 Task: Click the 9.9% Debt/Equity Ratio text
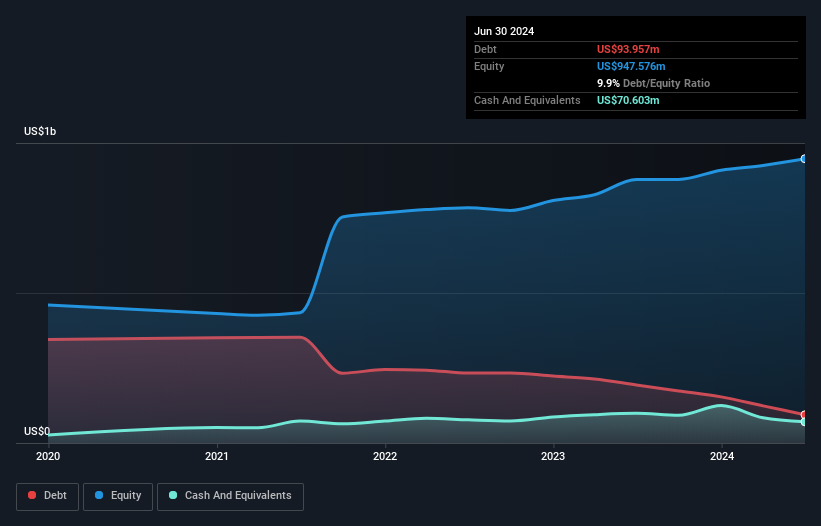pos(653,83)
